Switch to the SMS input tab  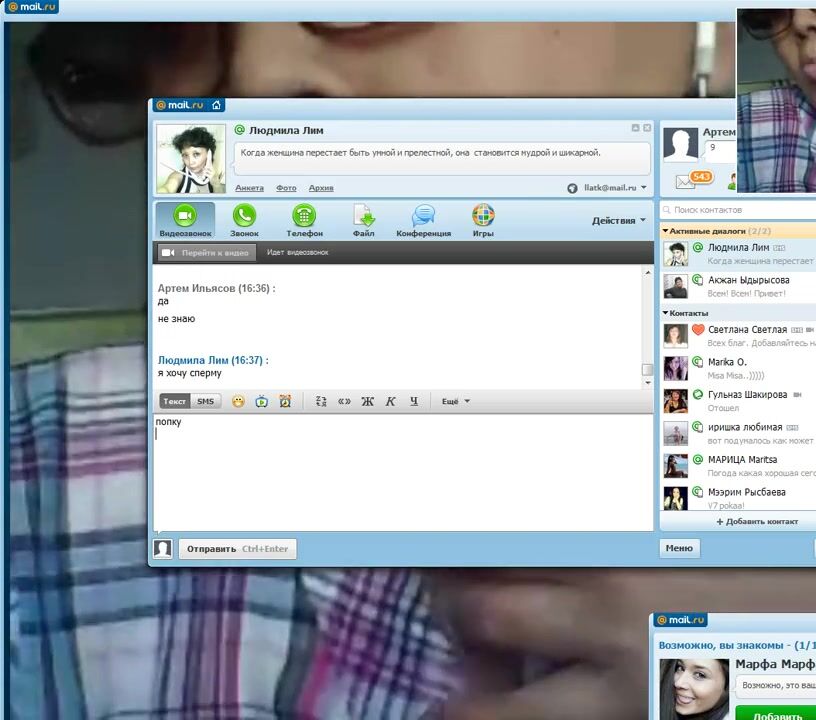coord(204,401)
